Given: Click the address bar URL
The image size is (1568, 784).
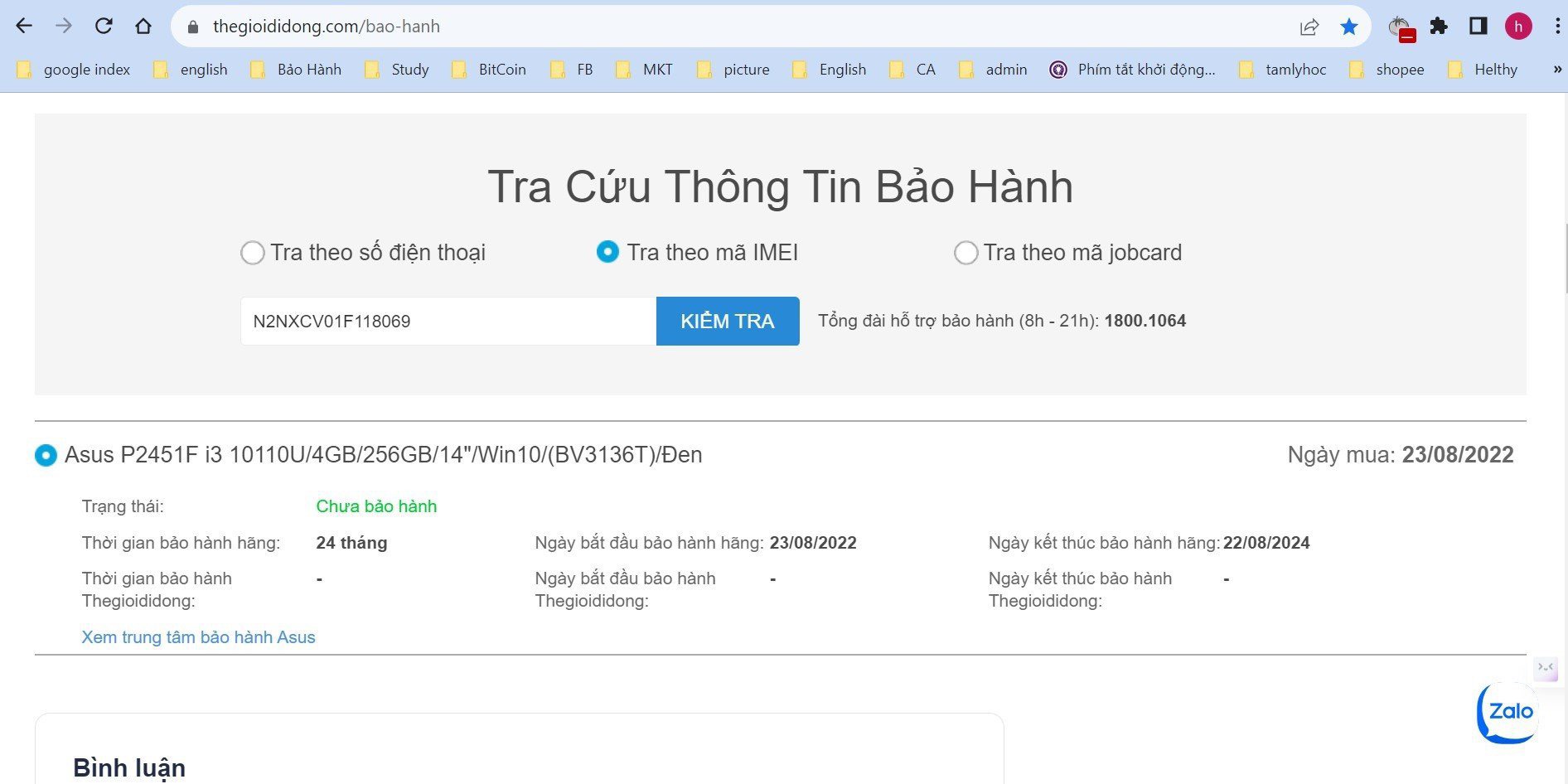Looking at the screenshot, I should pyautogui.click(x=327, y=27).
